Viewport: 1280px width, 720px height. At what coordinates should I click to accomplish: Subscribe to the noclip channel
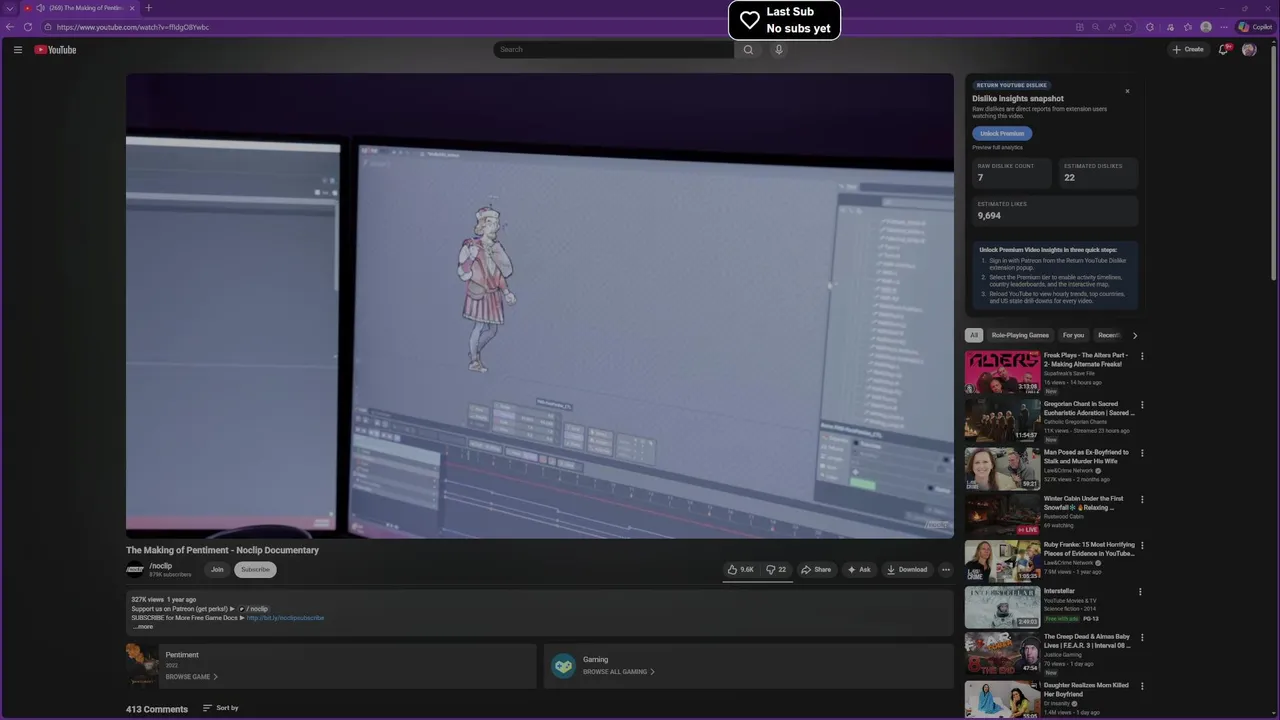click(x=255, y=570)
